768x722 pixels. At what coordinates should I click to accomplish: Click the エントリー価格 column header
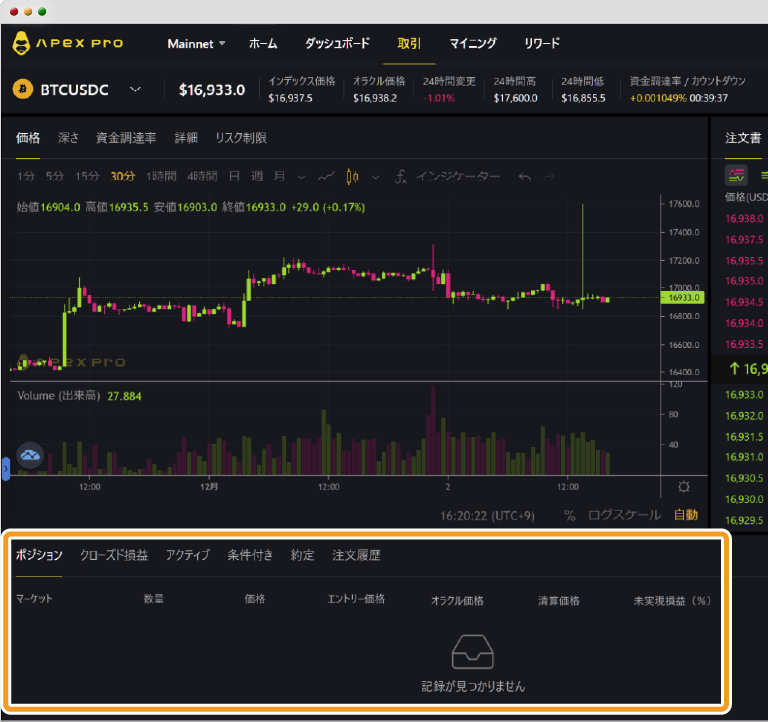pyautogui.click(x=356, y=599)
